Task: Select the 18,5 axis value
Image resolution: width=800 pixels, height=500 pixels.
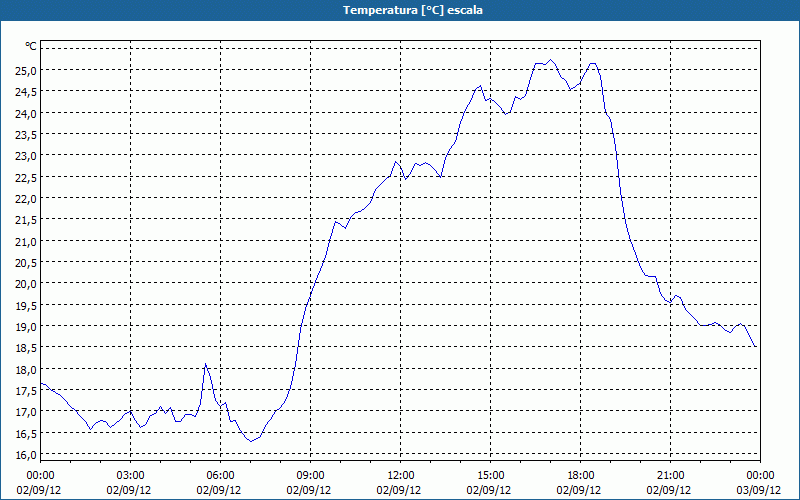Action: click(27, 348)
